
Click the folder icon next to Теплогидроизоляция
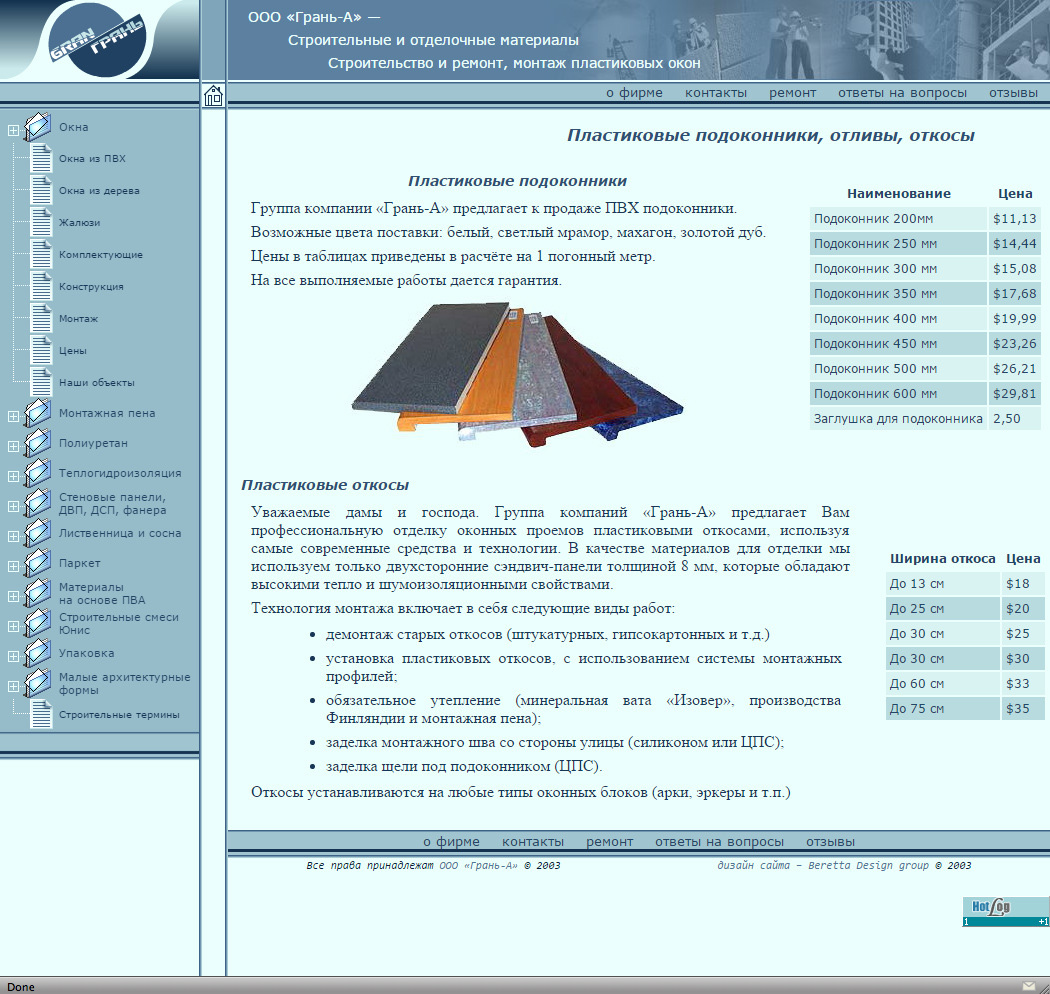pos(38,474)
